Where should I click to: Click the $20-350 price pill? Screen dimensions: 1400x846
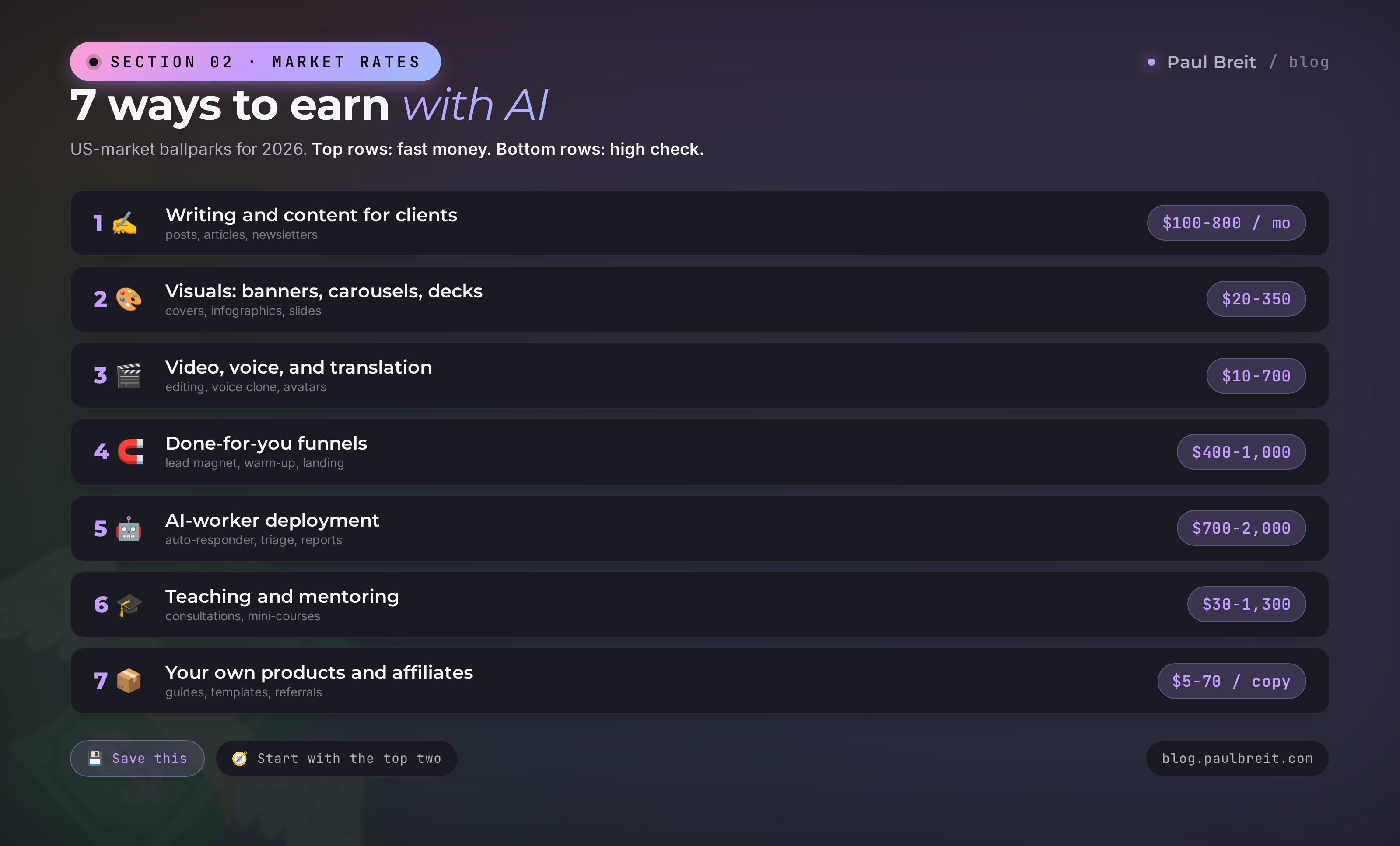coord(1256,299)
